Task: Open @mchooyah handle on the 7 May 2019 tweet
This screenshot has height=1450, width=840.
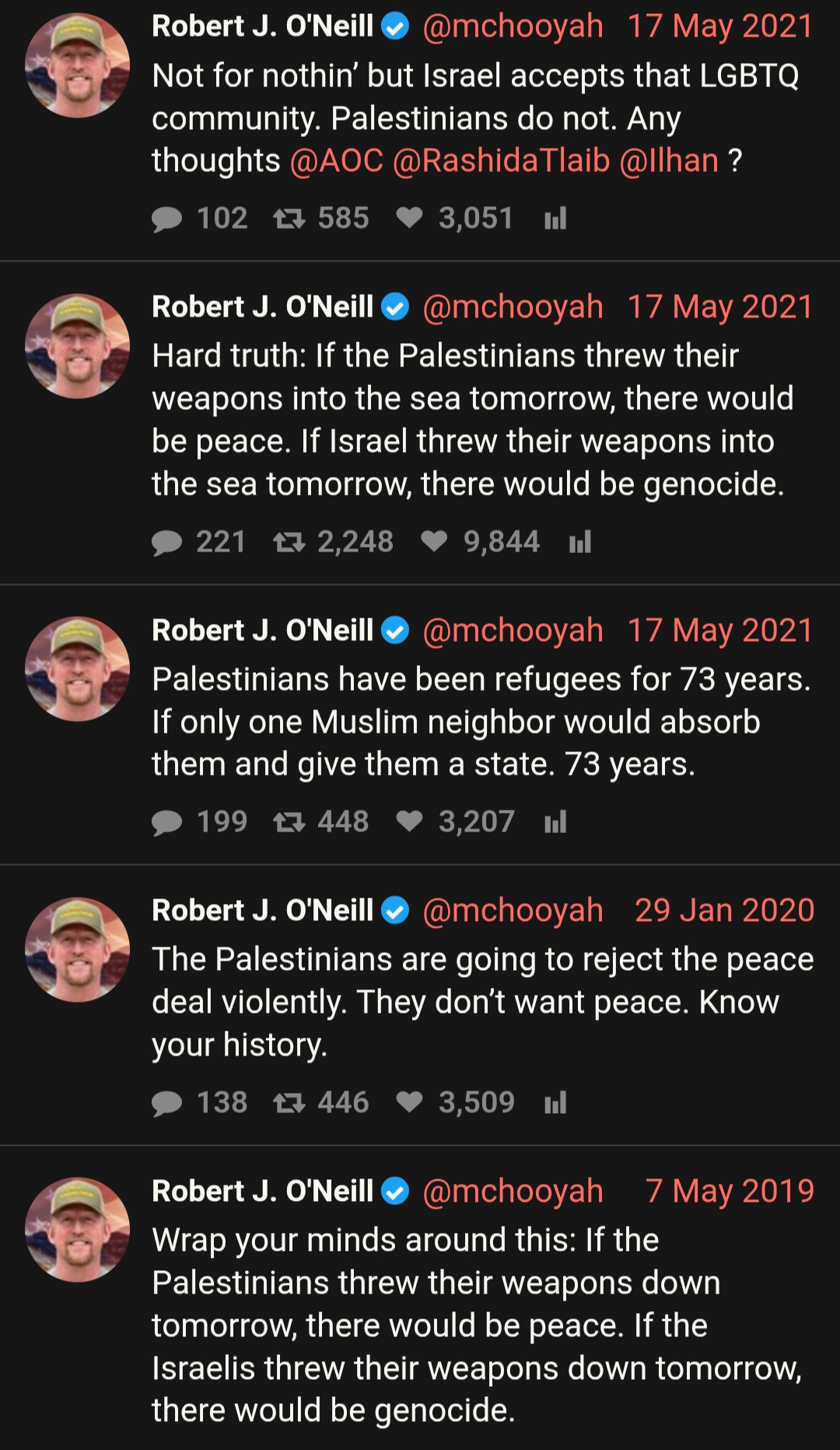Action: [513, 1192]
